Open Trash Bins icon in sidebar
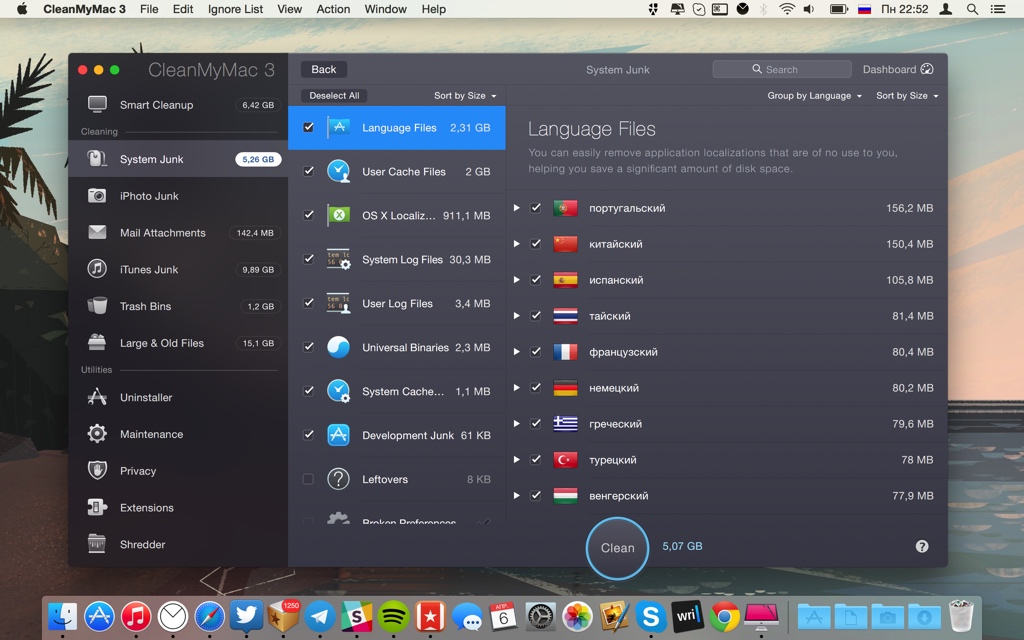Screen dimensions: 1024x640 (x=97, y=306)
